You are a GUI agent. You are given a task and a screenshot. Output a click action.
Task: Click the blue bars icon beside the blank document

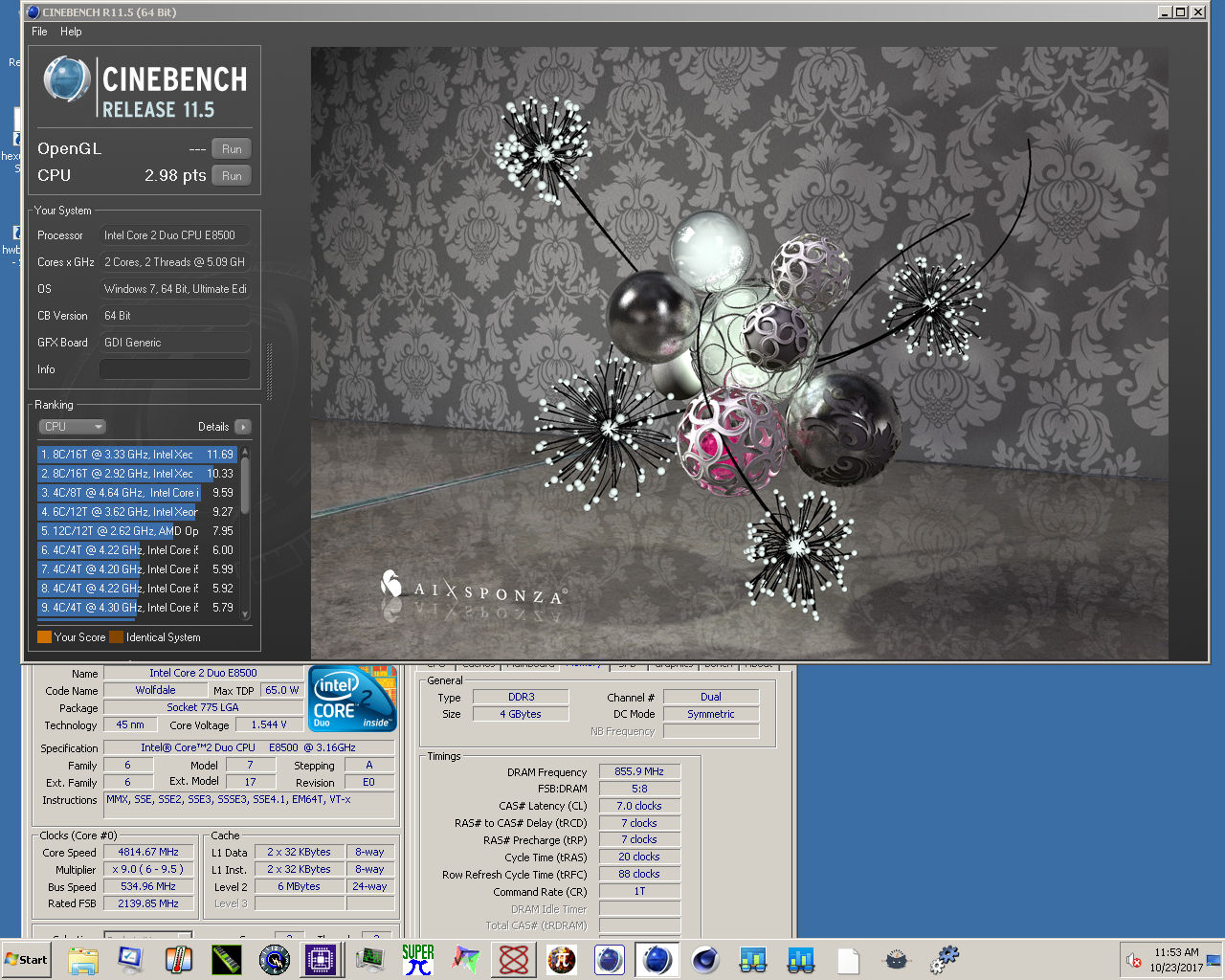coord(801,960)
